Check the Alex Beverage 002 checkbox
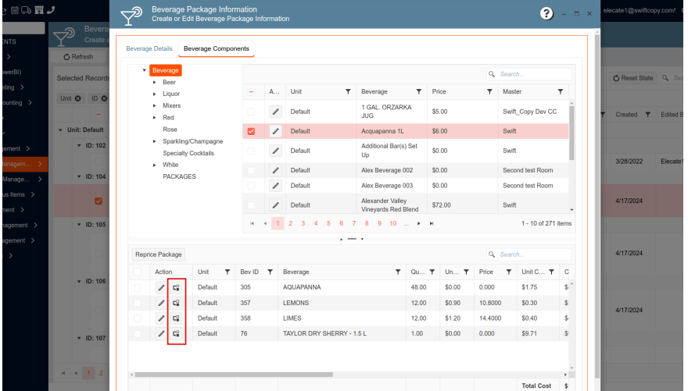Viewport: 688px width, 391px height. click(251, 170)
